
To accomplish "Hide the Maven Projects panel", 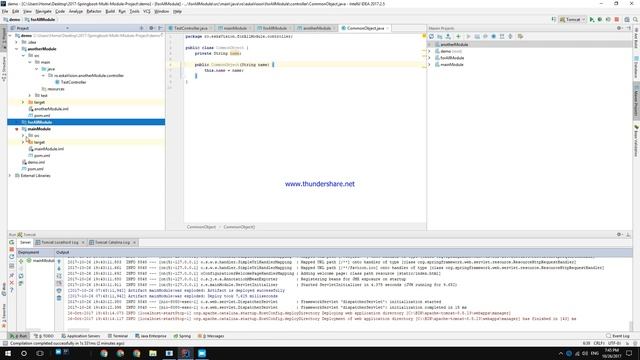I will 628,28.
